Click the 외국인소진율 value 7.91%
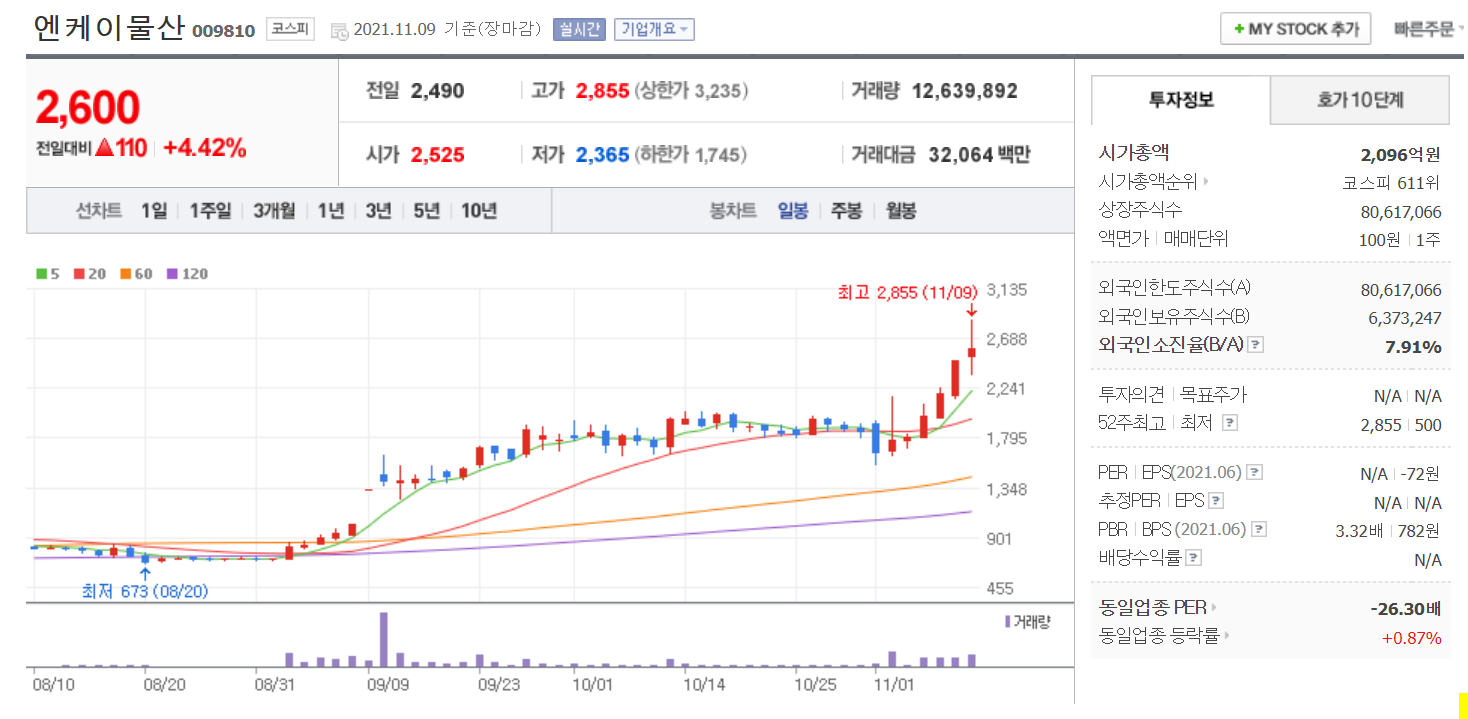The width and height of the screenshot is (1468, 719). [1413, 347]
